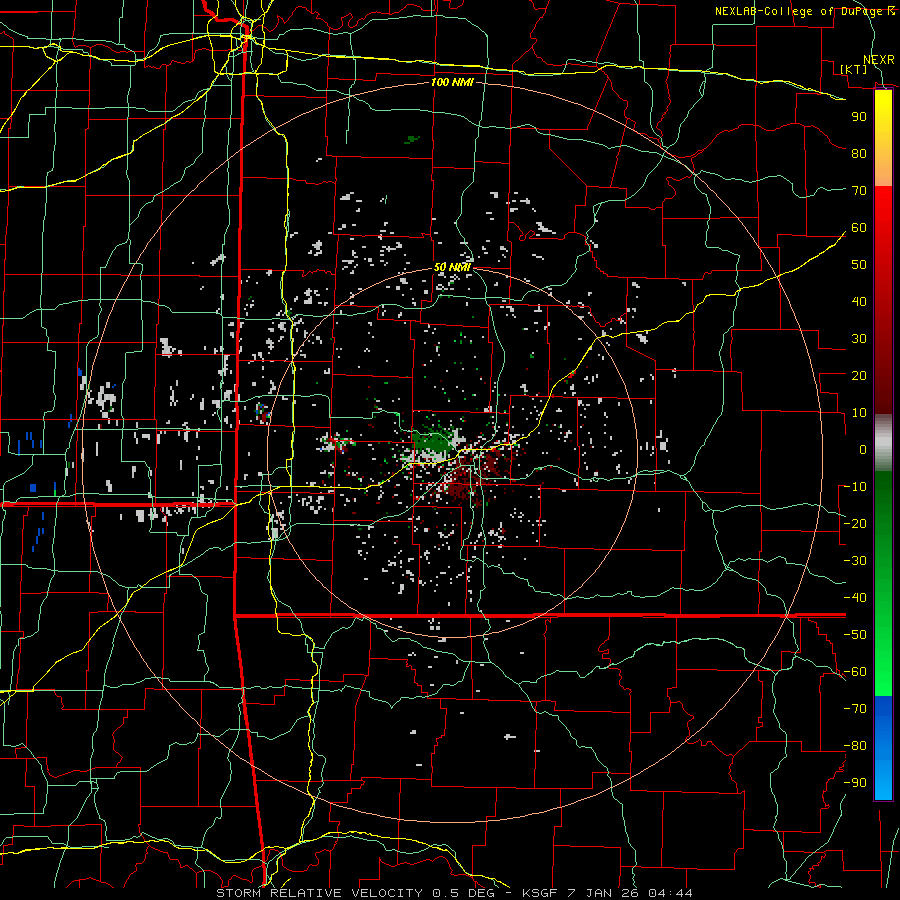Click the 100 NMI range ring label

pyautogui.click(x=452, y=82)
